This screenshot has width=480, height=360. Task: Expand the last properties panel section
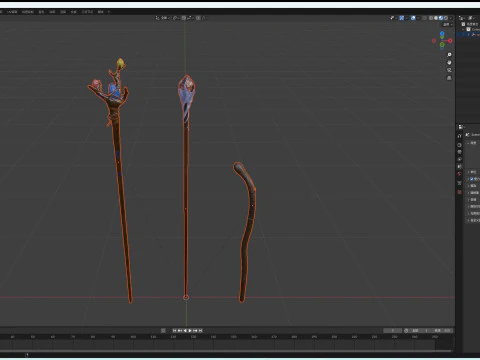click(x=468, y=220)
